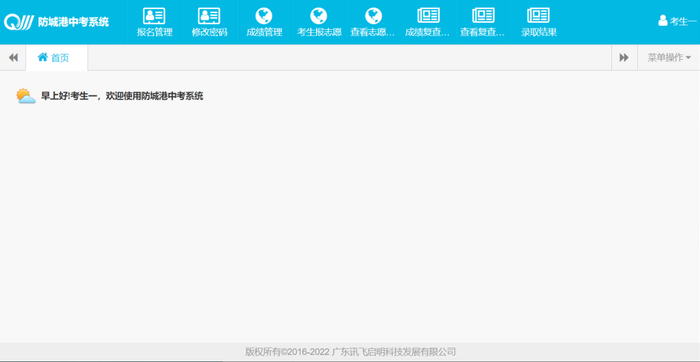700x362 pixels.
Task: Click the 防城港中考系统 title text
Action: click(x=73, y=21)
